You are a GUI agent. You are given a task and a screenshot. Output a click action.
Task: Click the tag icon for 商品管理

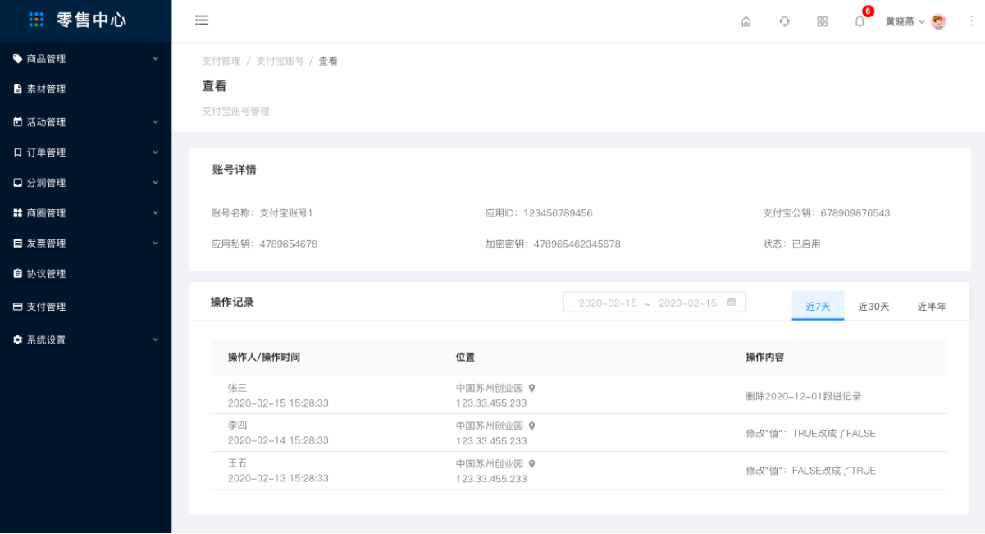tap(18, 58)
